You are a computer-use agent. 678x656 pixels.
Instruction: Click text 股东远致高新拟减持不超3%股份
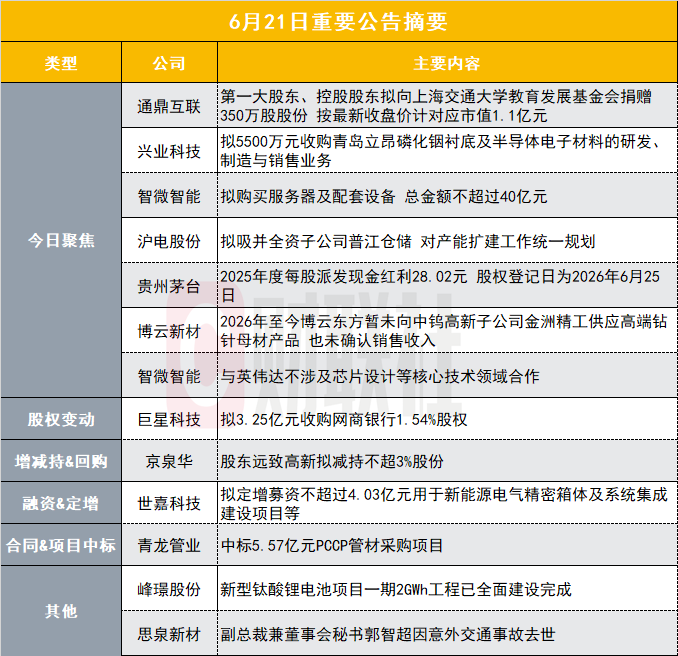(332, 461)
